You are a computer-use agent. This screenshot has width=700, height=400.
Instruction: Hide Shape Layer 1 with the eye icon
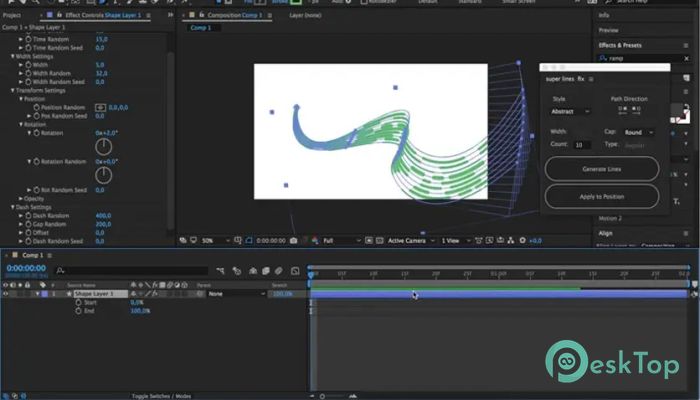5,294
